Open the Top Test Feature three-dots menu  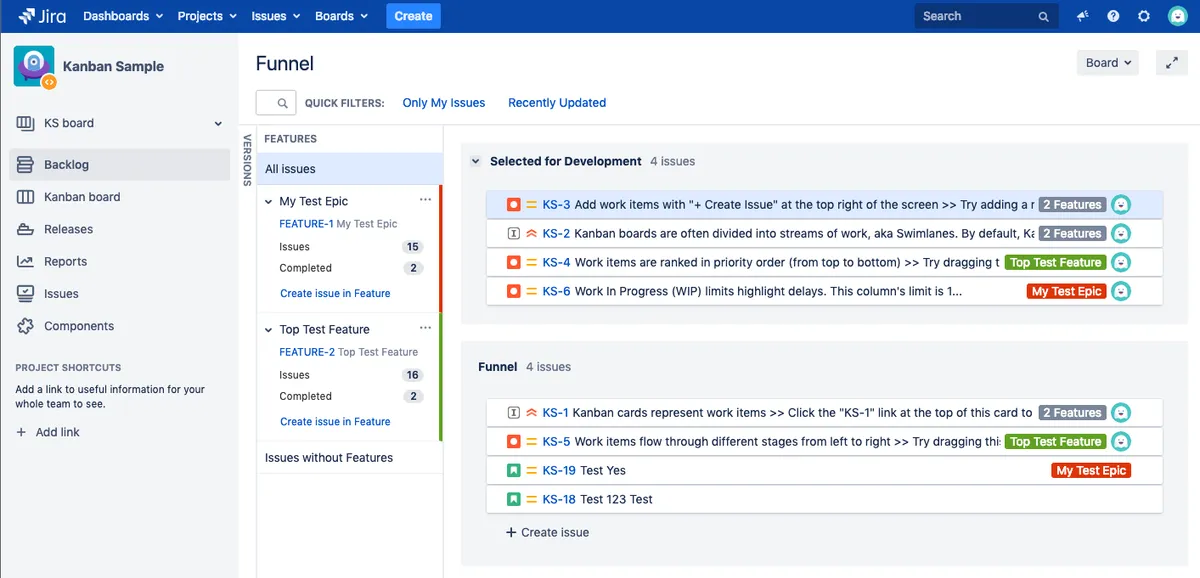pos(425,328)
